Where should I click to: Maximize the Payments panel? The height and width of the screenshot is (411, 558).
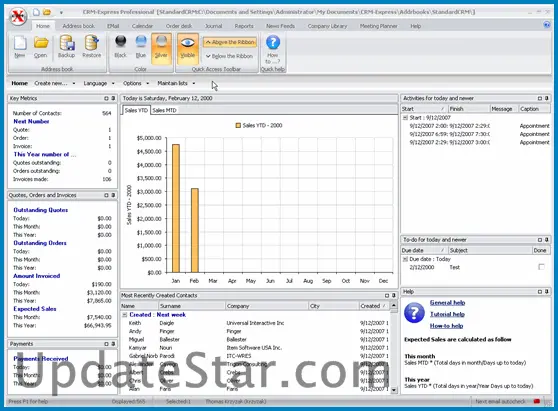106,344
